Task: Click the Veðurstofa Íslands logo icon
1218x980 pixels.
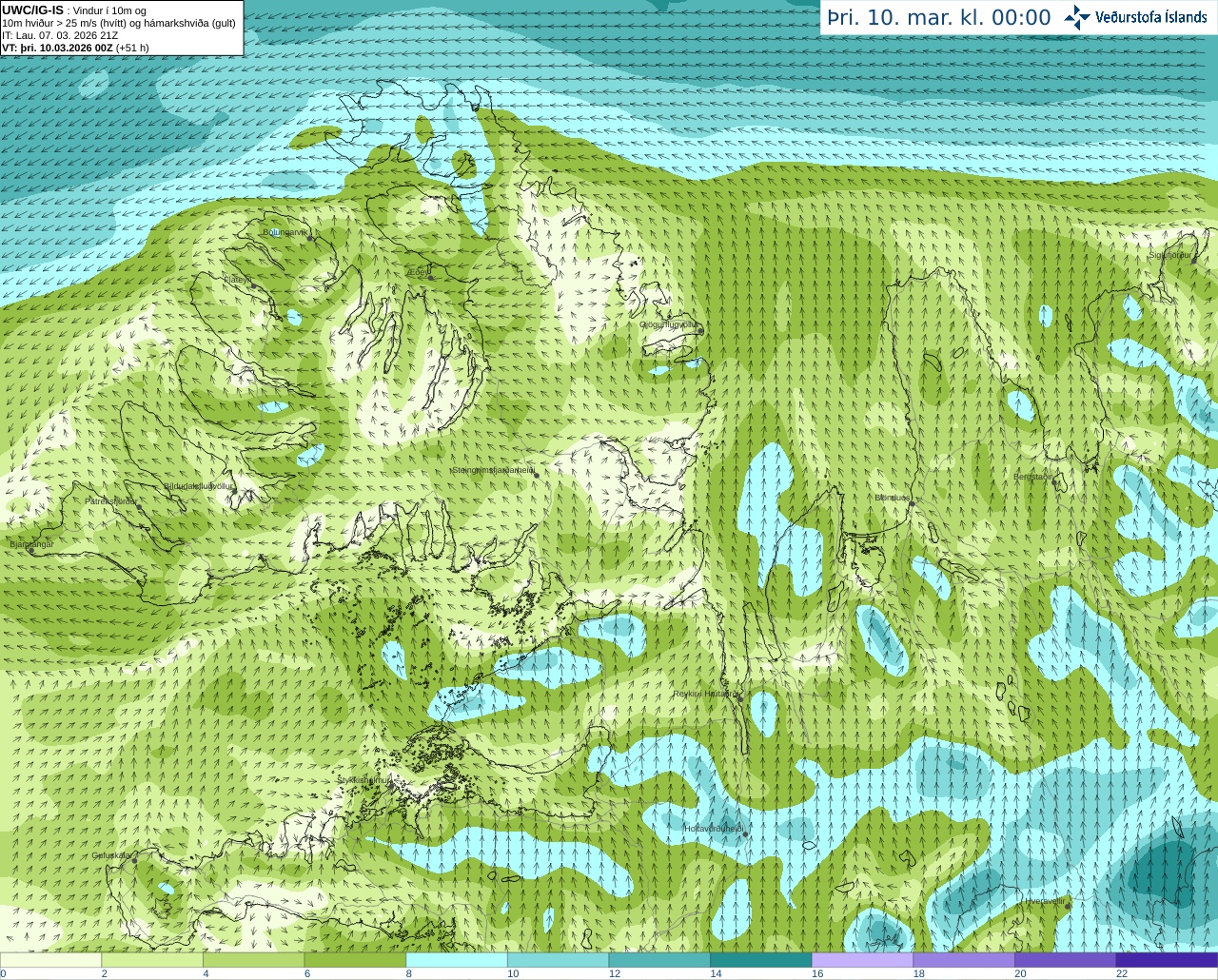Action: click(x=1077, y=17)
